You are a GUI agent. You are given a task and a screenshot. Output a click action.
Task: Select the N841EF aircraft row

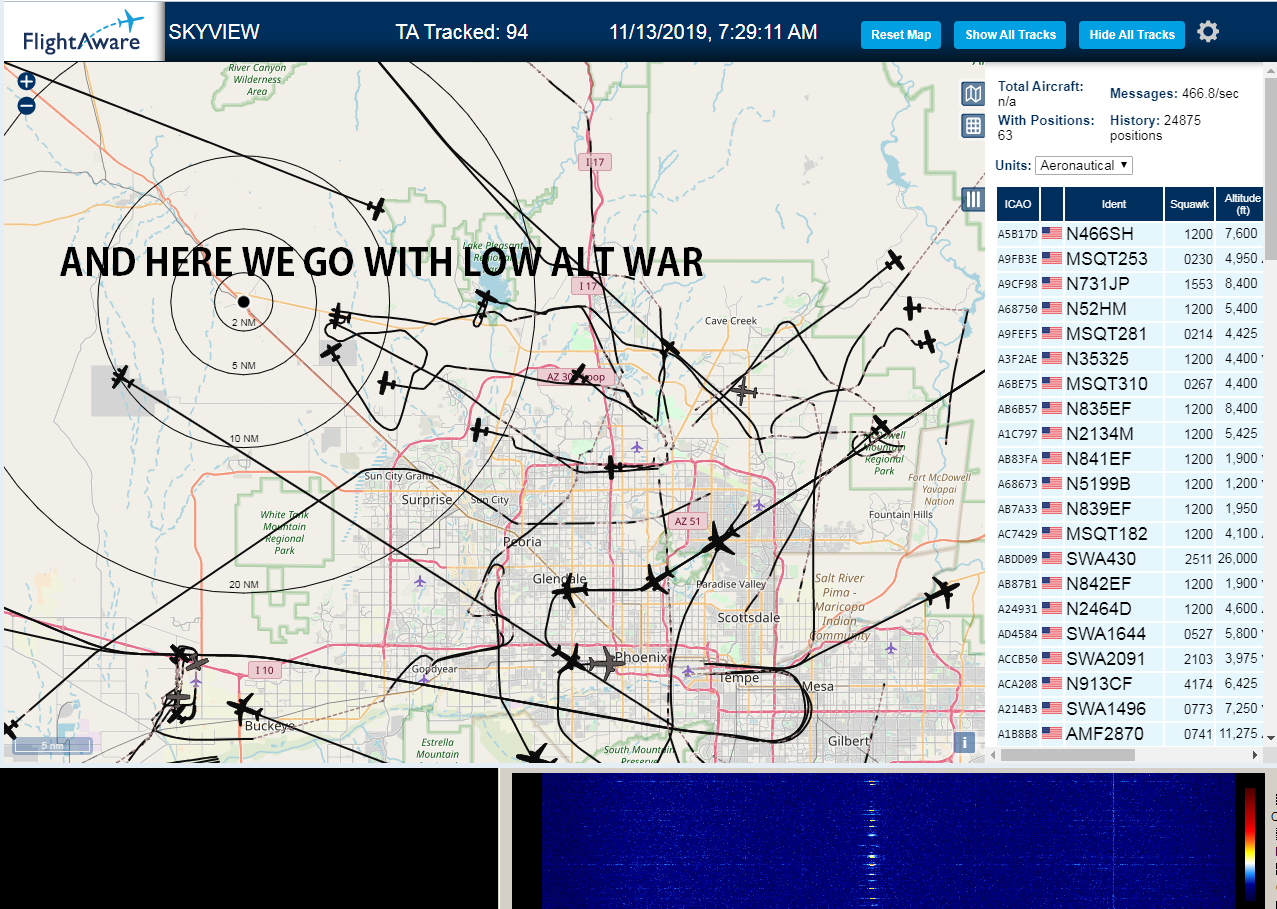1131,458
